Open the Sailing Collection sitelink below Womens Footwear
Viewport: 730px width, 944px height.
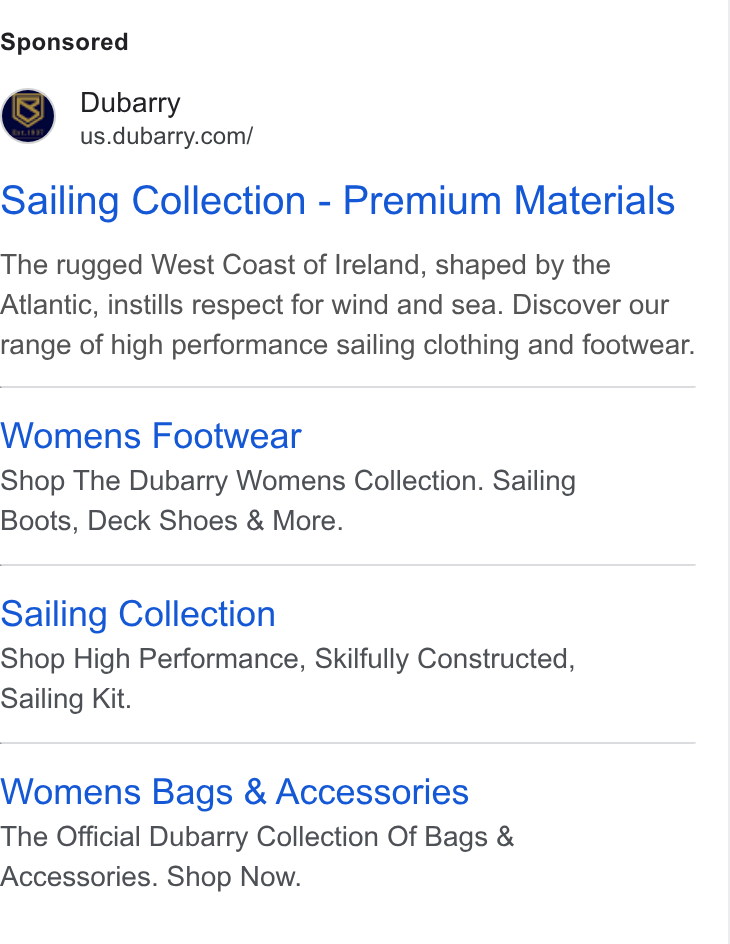pyautogui.click(x=138, y=614)
